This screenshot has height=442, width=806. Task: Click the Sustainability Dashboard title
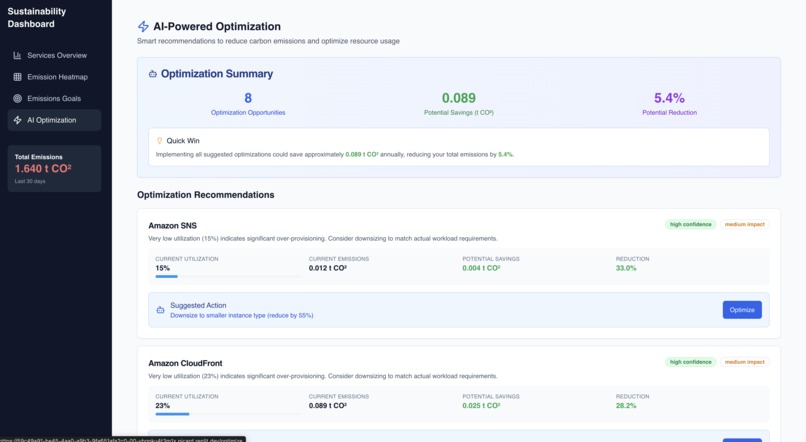(x=36, y=17)
